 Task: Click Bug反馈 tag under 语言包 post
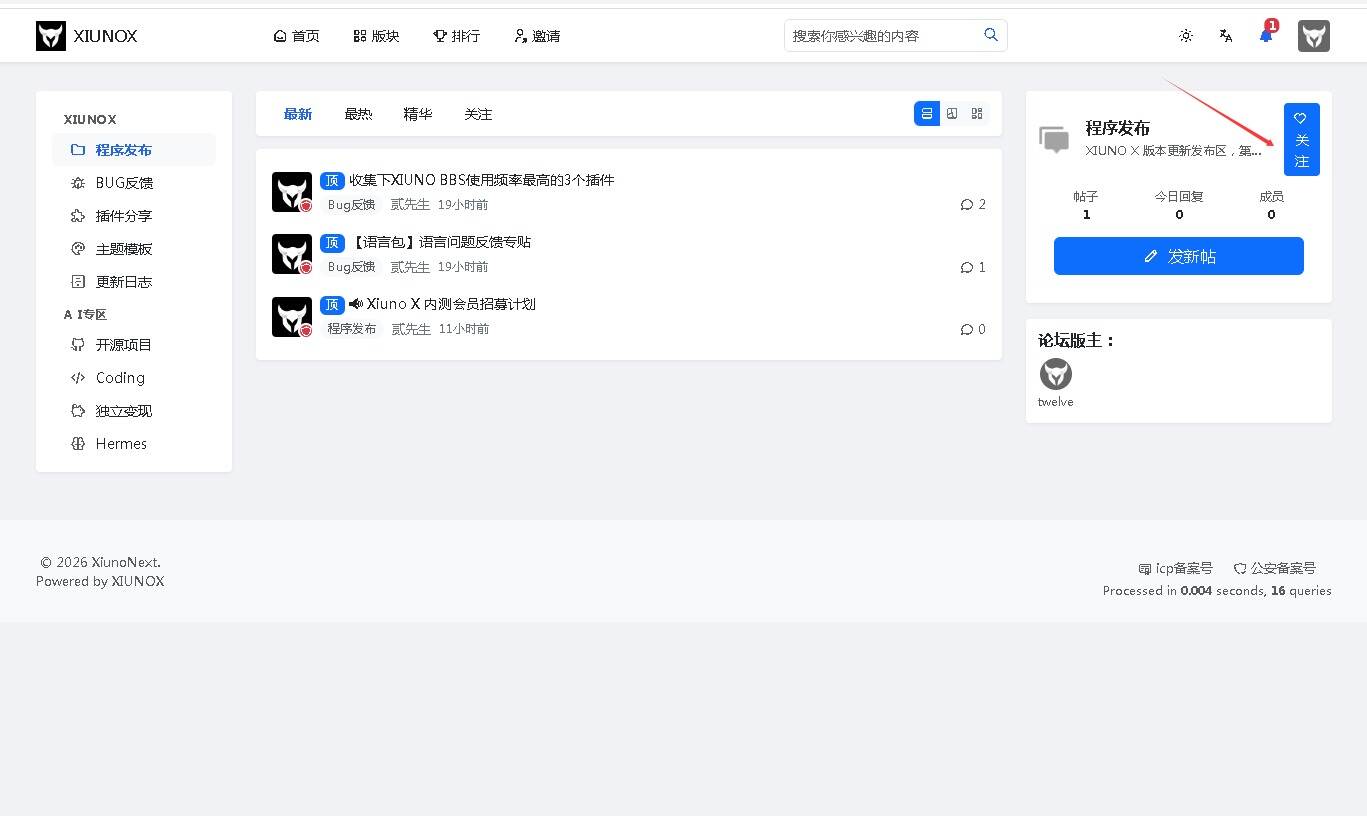pos(351,267)
